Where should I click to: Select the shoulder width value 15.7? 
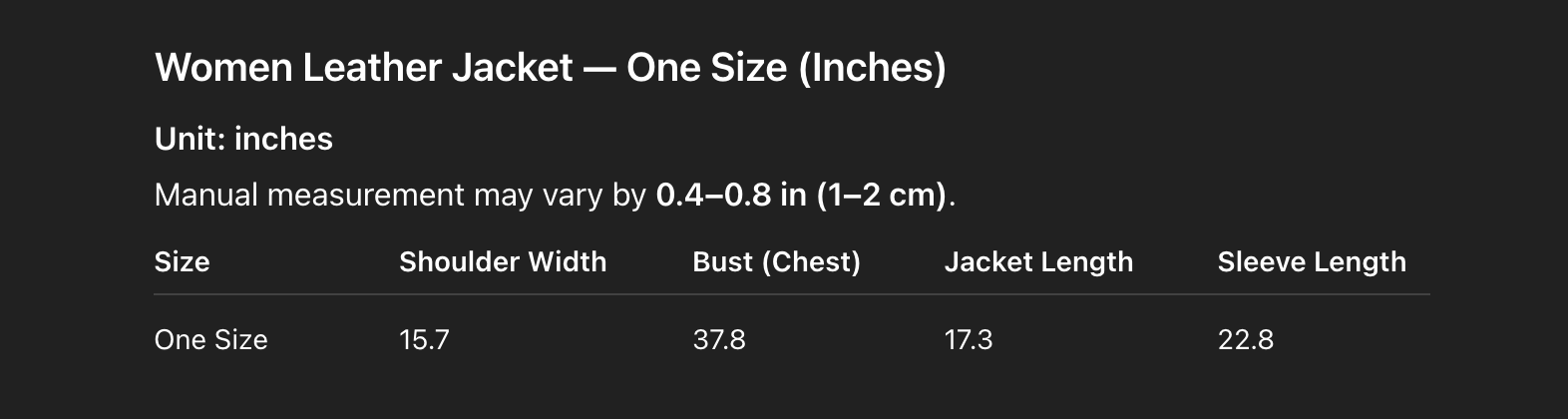(424, 340)
